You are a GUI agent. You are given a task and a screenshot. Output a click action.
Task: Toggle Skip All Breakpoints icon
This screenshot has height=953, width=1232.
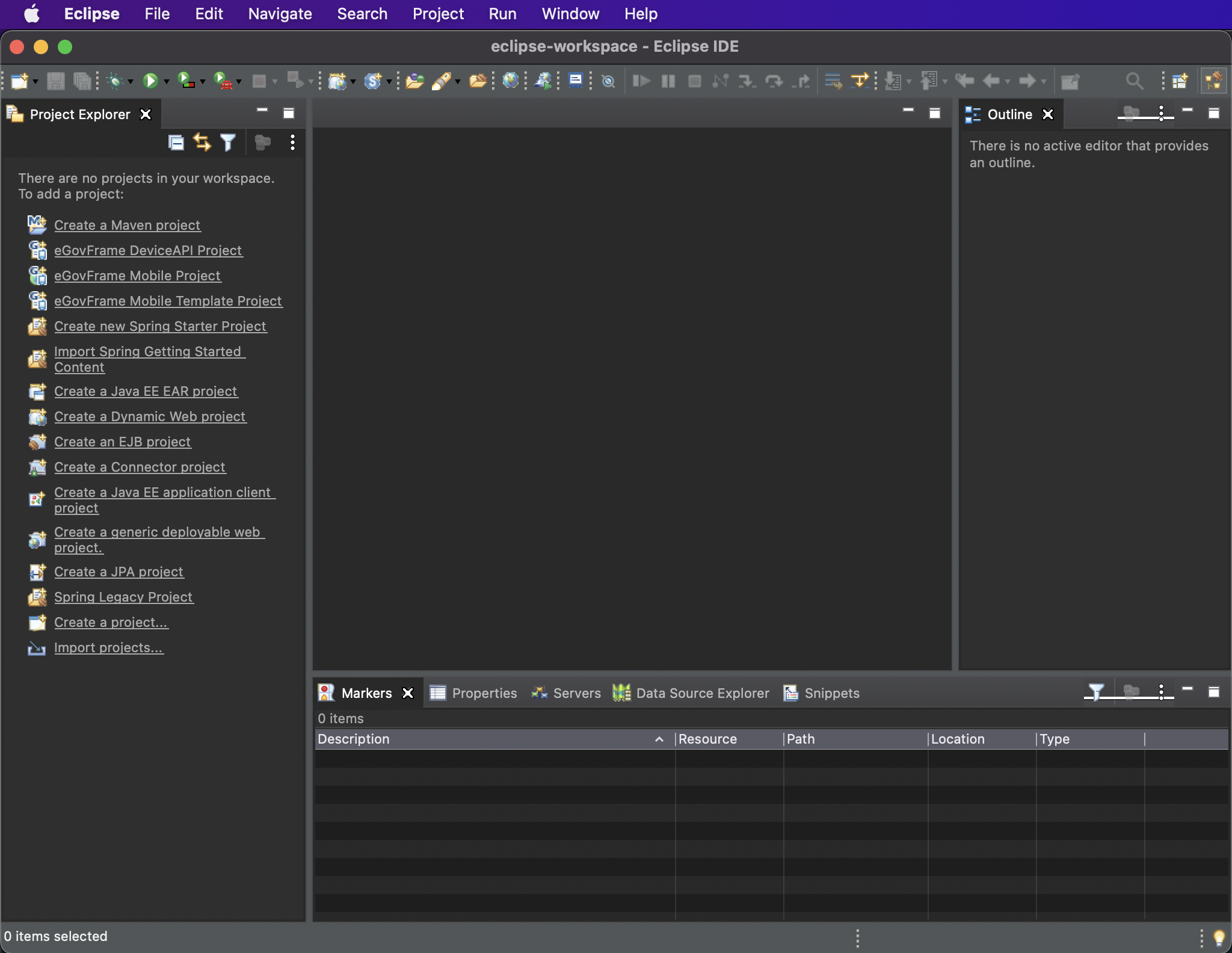[x=608, y=81]
